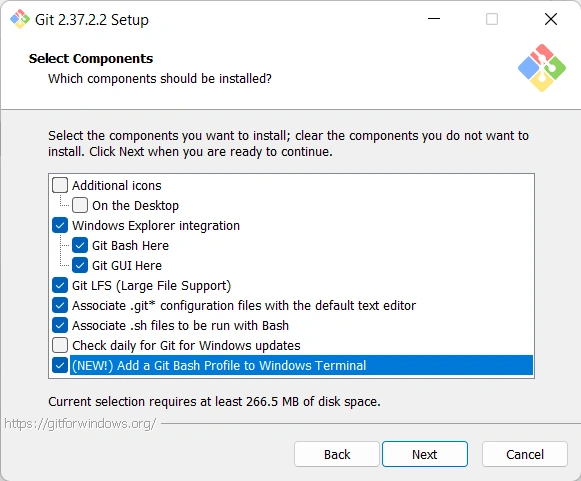581x481 pixels.
Task: Close the Git Setup window
Action: (551, 19)
